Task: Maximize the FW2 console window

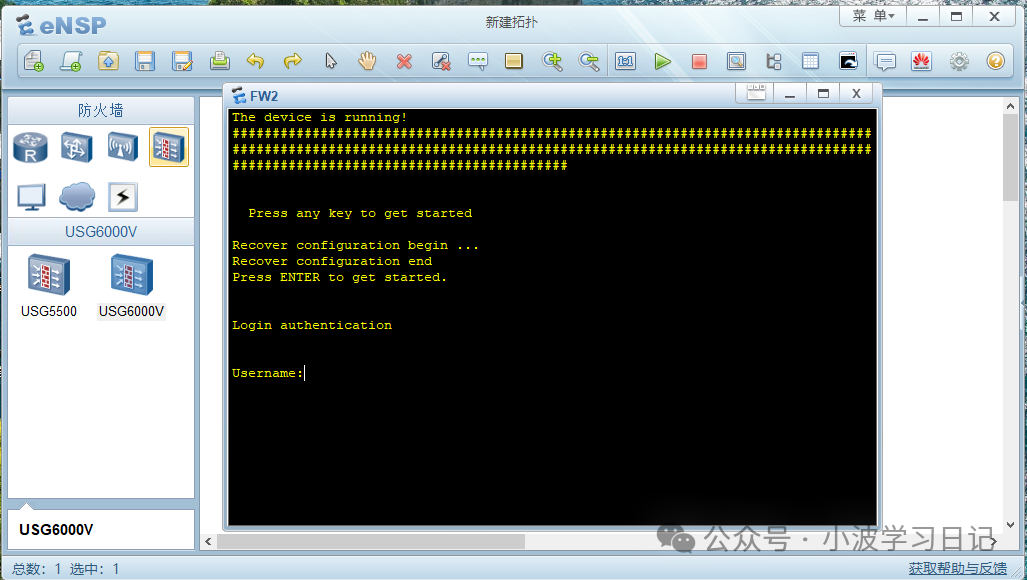Action: tap(823, 94)
